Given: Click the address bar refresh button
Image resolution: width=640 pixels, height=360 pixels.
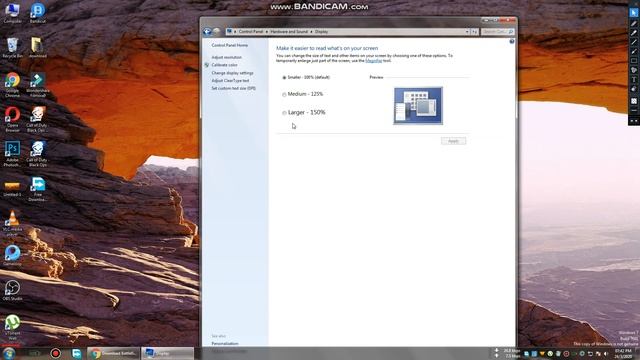Looking at the screenshot, I should 474,31.
